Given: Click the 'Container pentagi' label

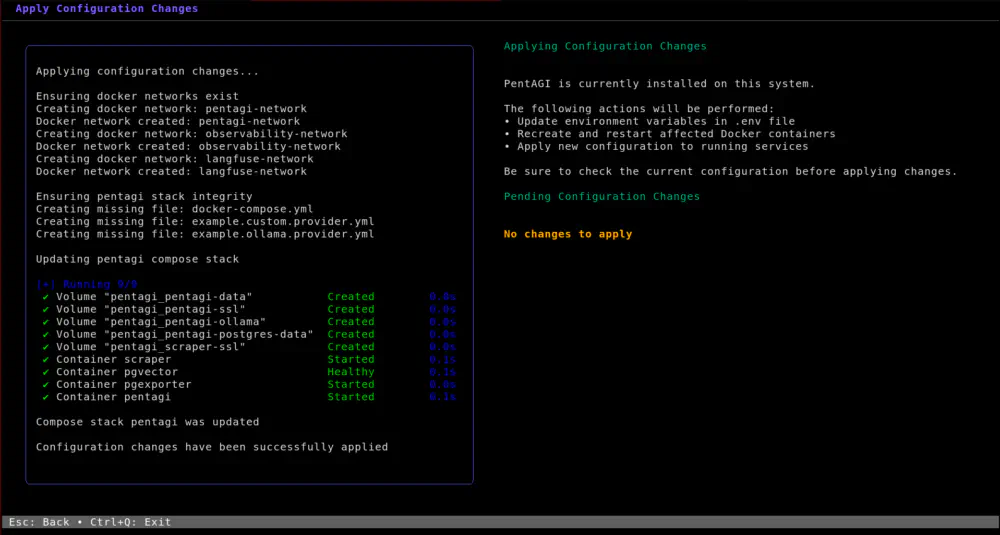Looking at the screenshot, I should [114, 397].
